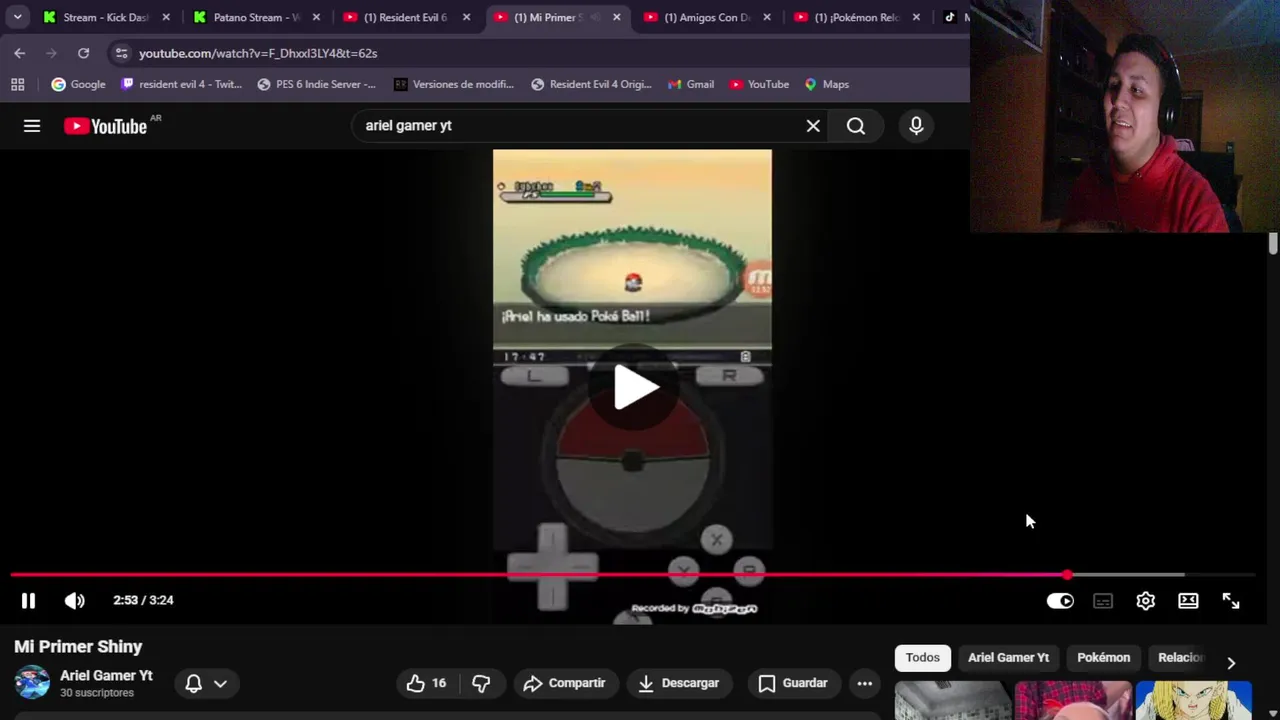The height and width of the screenshot is (720, 1280).
Task: Close the Resident Evil 6 tab
Action: click(466, 17)
